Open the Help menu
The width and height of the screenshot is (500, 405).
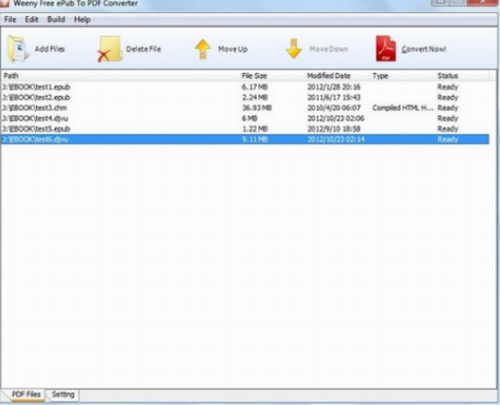click(82, 19)
